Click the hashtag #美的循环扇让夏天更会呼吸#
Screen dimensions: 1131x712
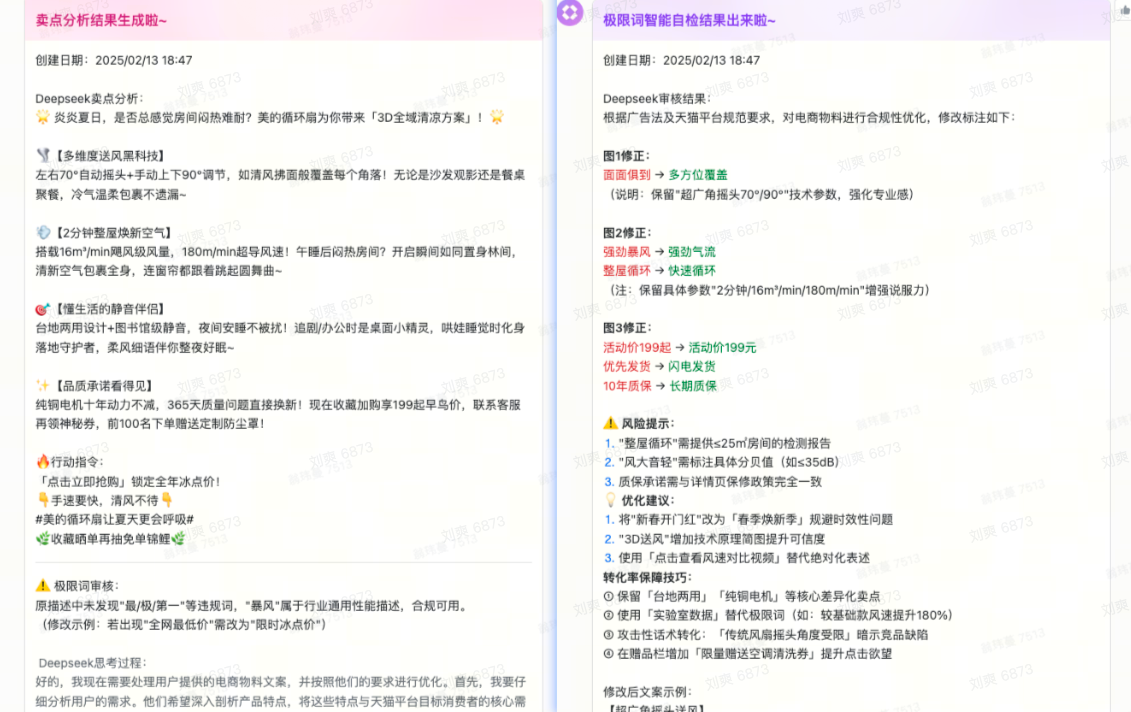pyautogui.click(x=114, y=520)
